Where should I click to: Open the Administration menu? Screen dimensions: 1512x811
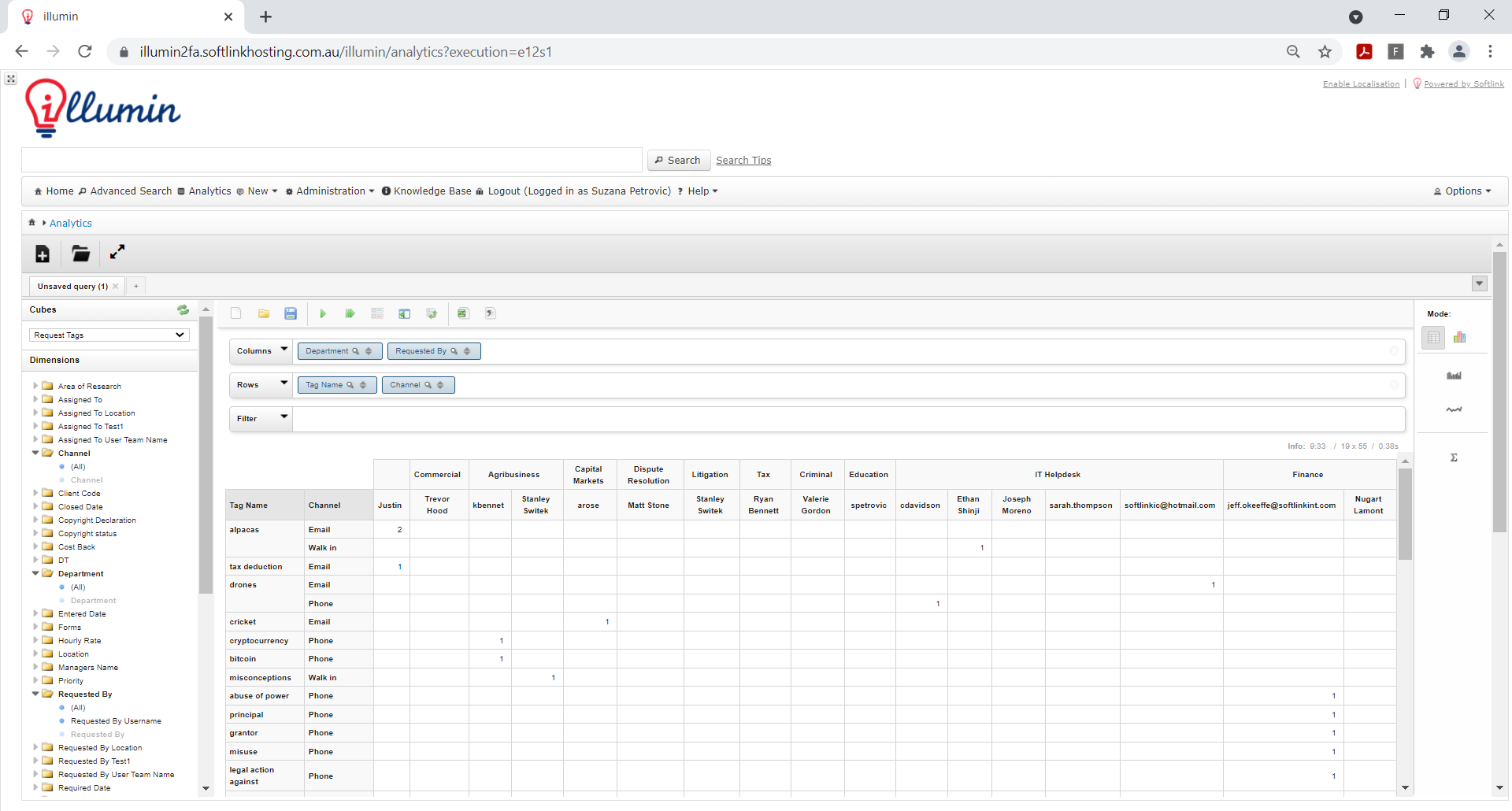tap(330, 191)
